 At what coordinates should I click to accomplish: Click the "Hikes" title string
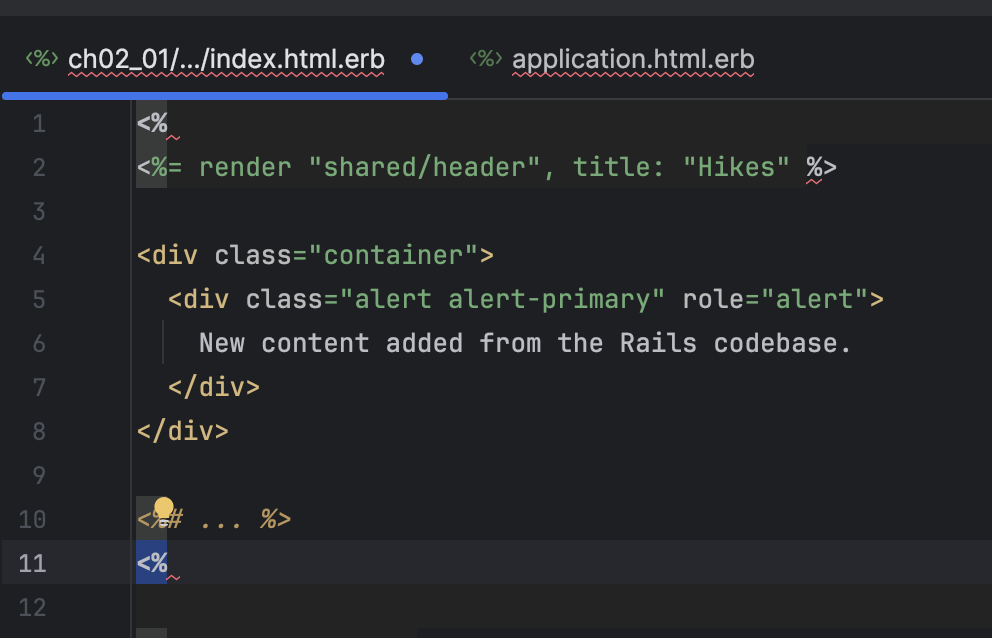click(x=736, y=168)
